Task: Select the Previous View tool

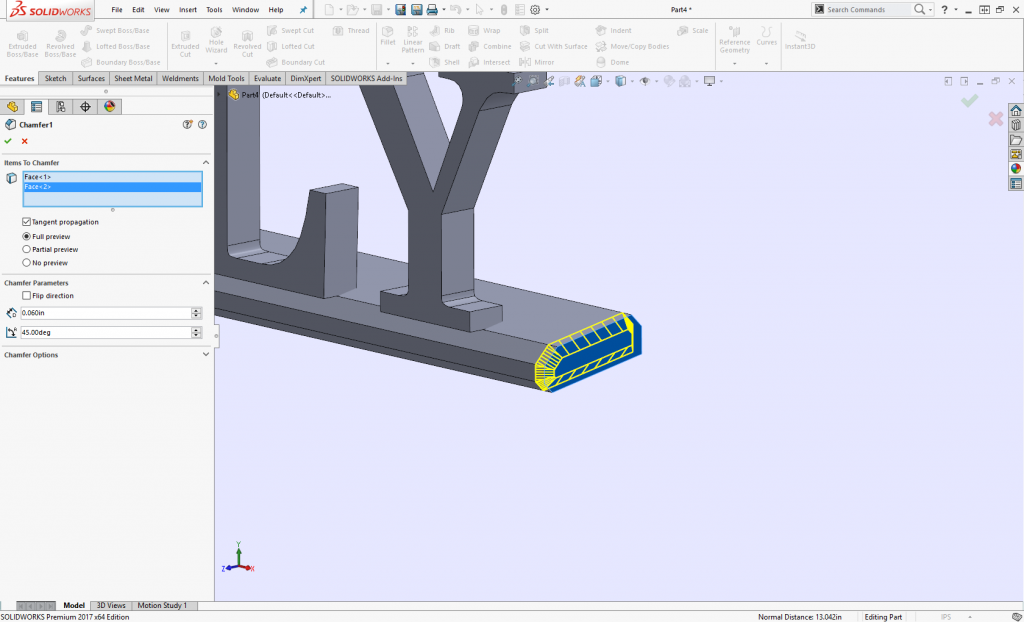Action: (549, 81)
